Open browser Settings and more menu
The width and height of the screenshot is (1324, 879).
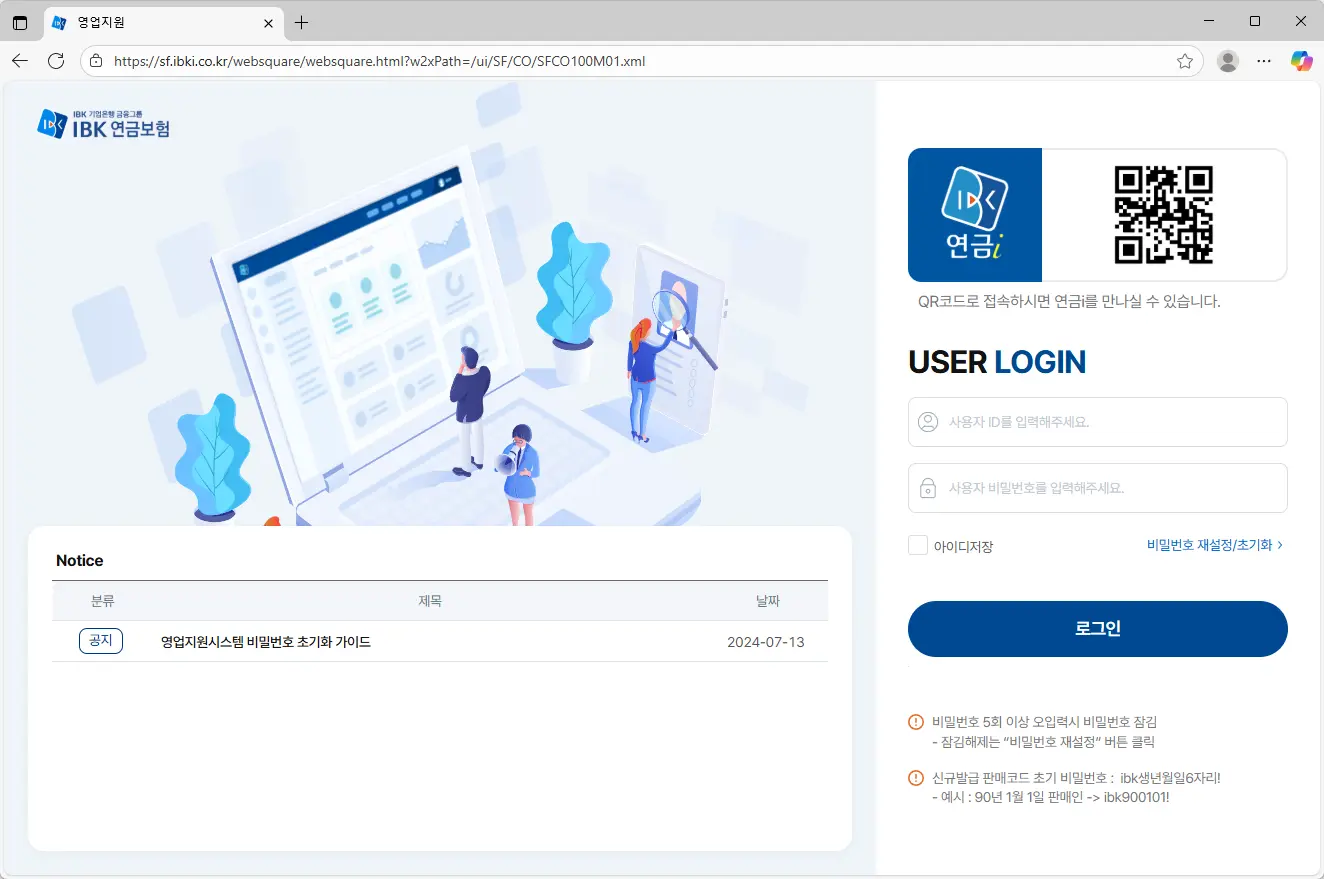(x=1264, y=61)
